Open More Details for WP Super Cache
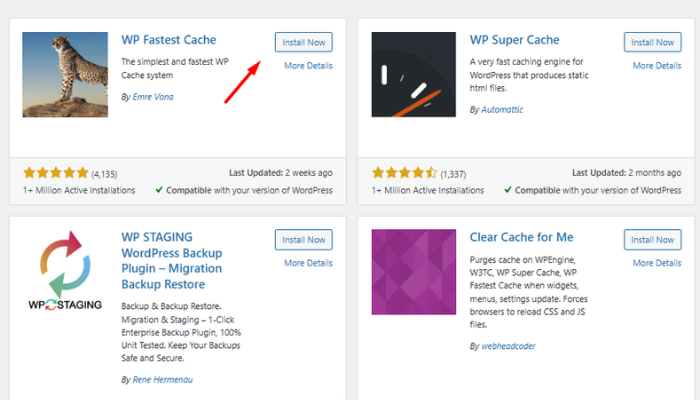The height and width of the screenshot is (400, 700). point(657,66)
